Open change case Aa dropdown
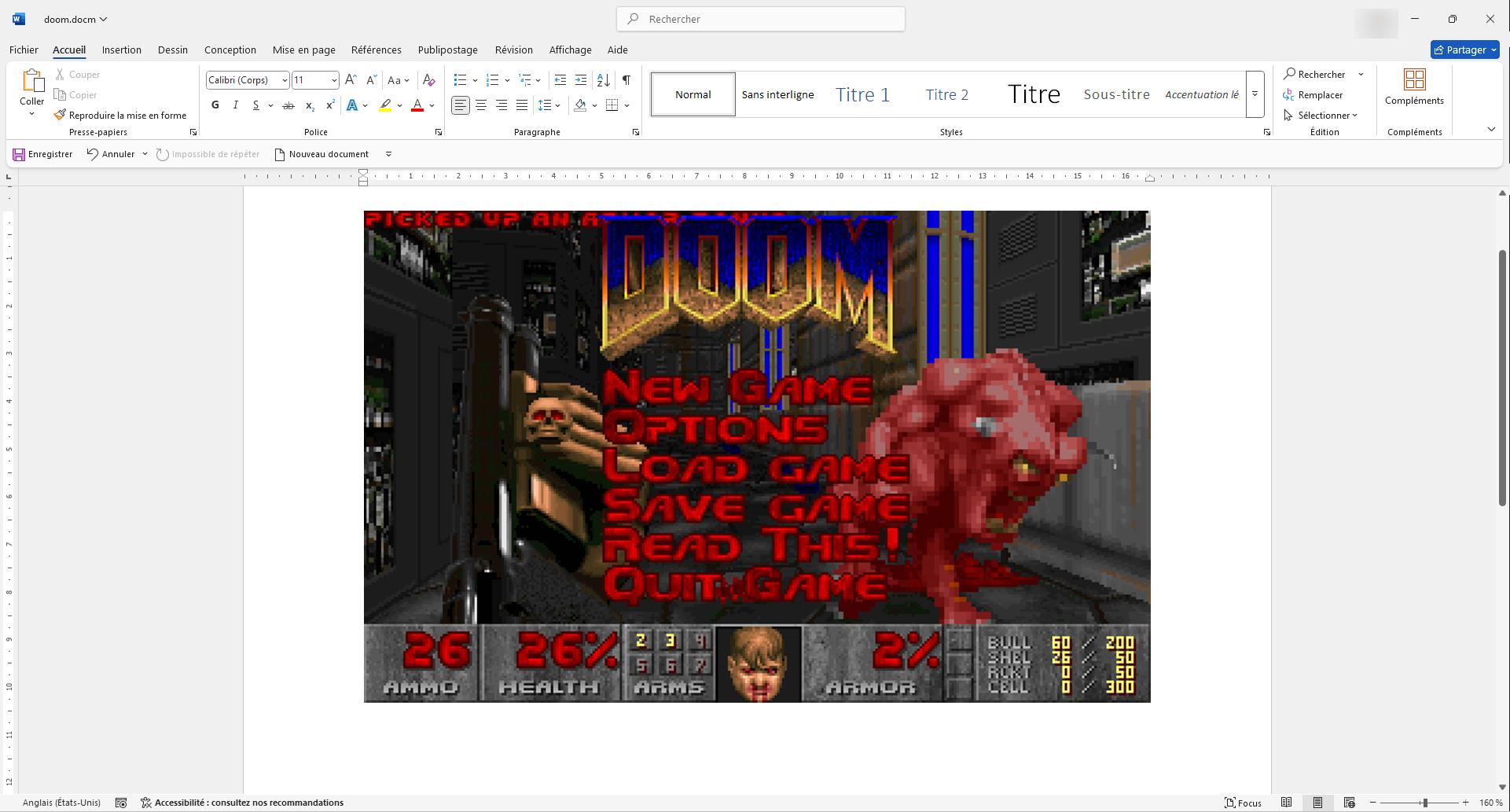Image resolution: width=1510 pixels, height=812 pixels. [399, 80]
